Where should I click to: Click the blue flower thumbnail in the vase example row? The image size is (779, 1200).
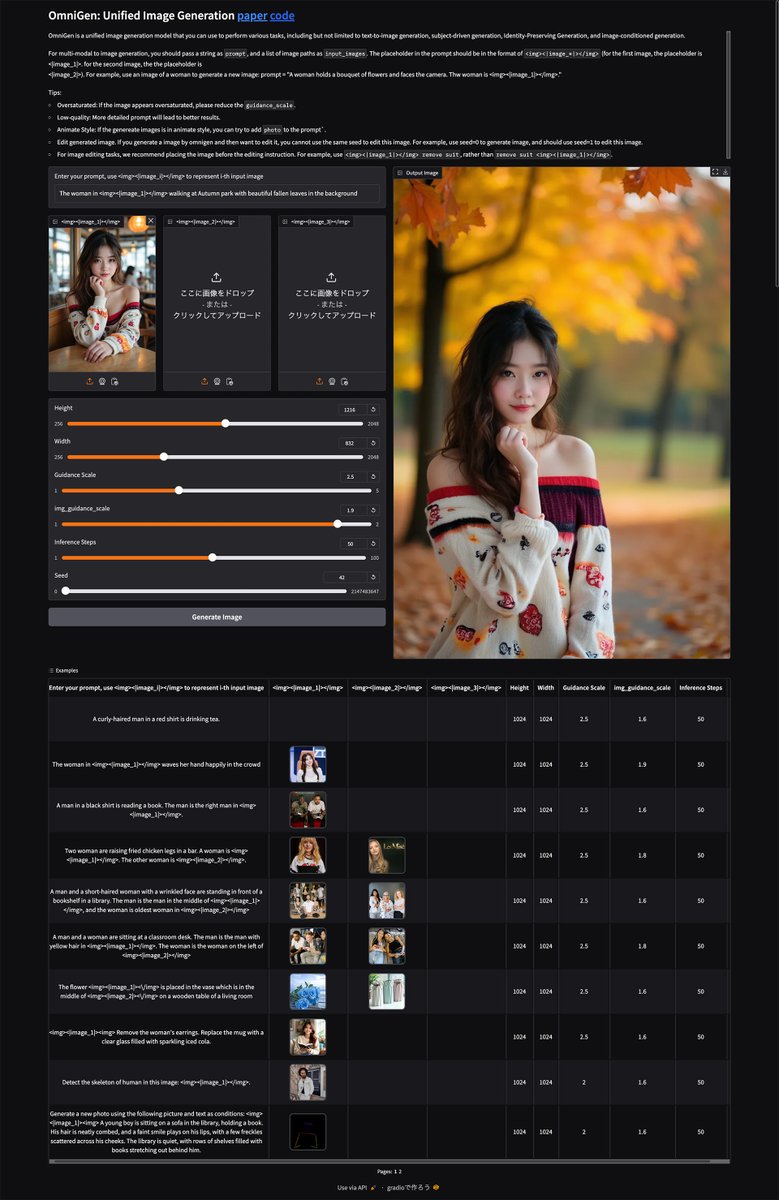pyautogui.click(x=308, y=991)
